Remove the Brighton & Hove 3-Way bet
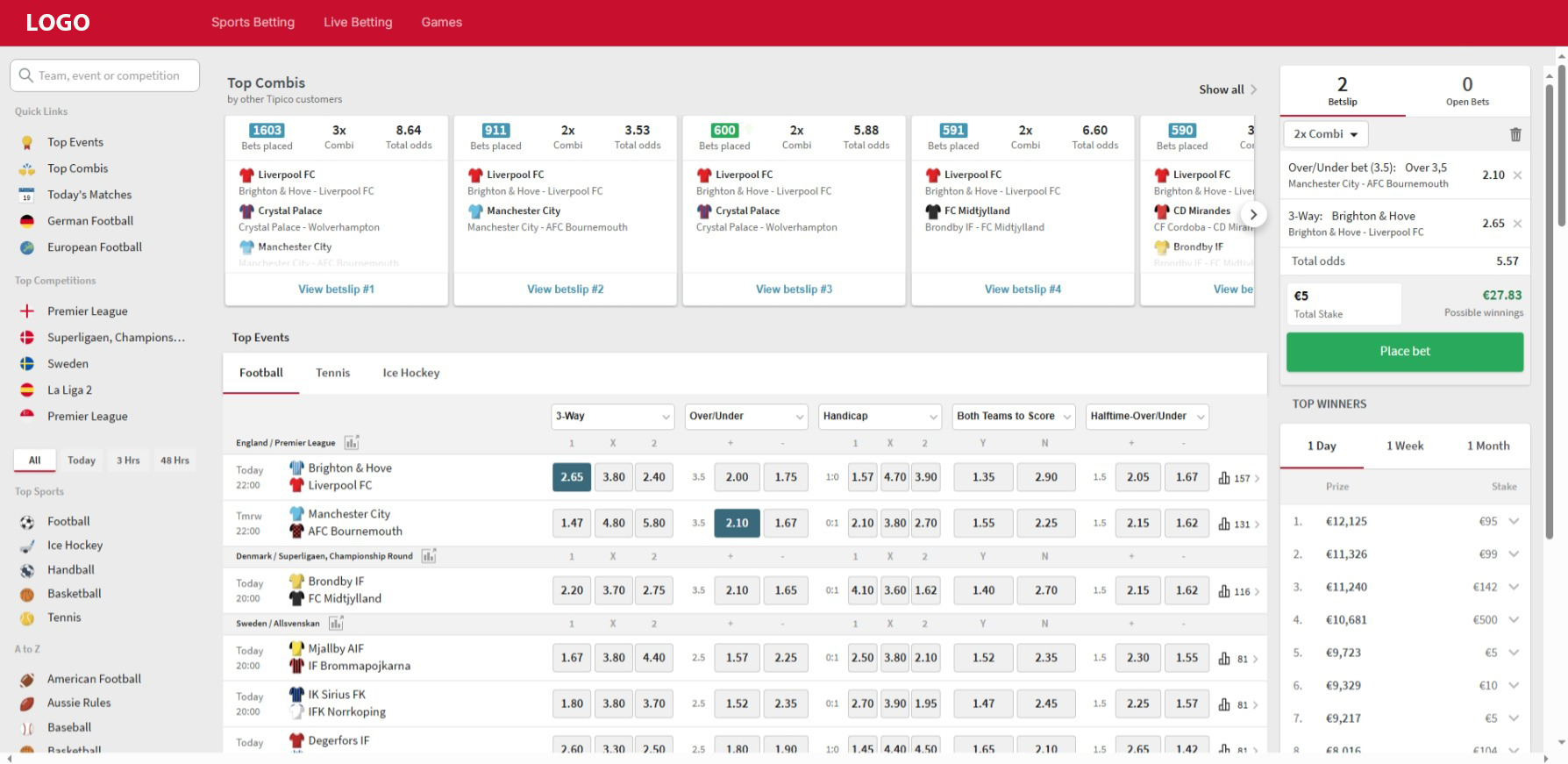Viewport: 1568px width, 764px height. (x=1517, y=224)
